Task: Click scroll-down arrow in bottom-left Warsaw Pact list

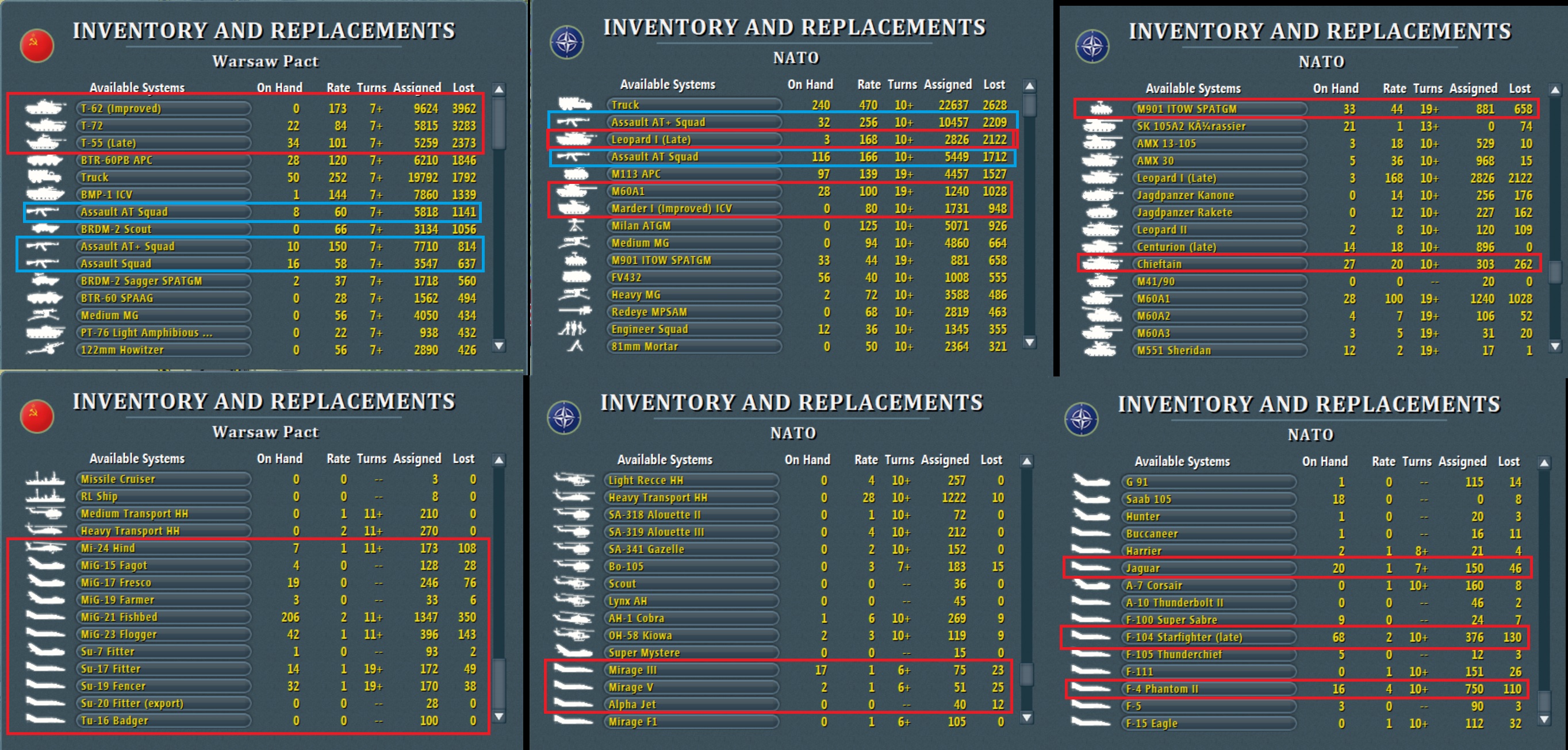Action: [x=499, y=717]
